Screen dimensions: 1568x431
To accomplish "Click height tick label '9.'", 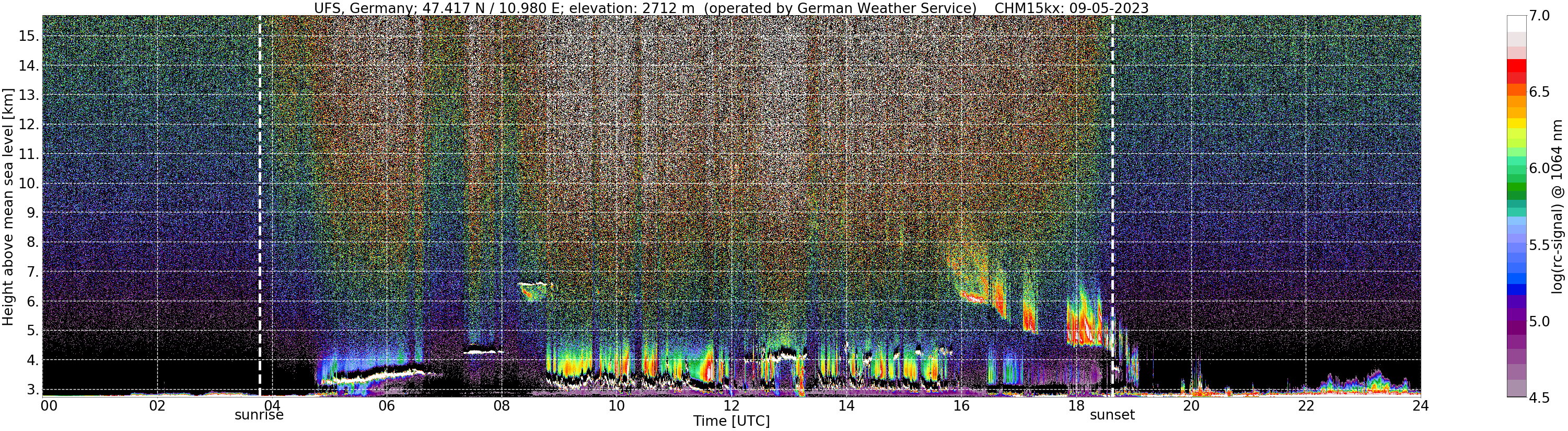I will 33,213.
